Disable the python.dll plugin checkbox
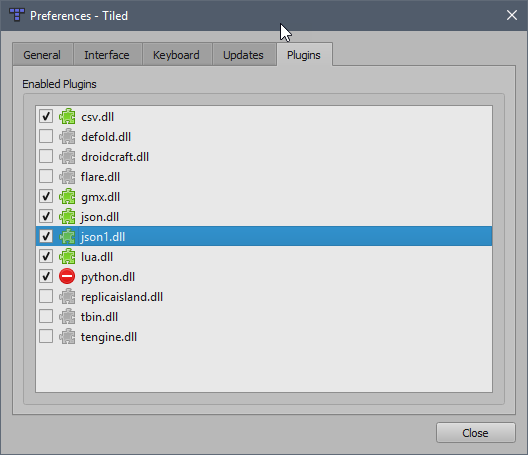 pyautogui.click(x=46, y=276)
